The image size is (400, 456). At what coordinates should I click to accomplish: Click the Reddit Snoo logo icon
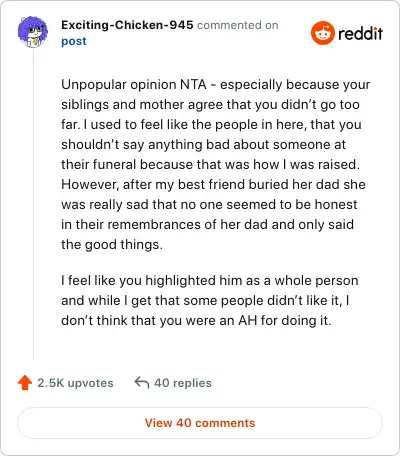click(x=322, y=33)
